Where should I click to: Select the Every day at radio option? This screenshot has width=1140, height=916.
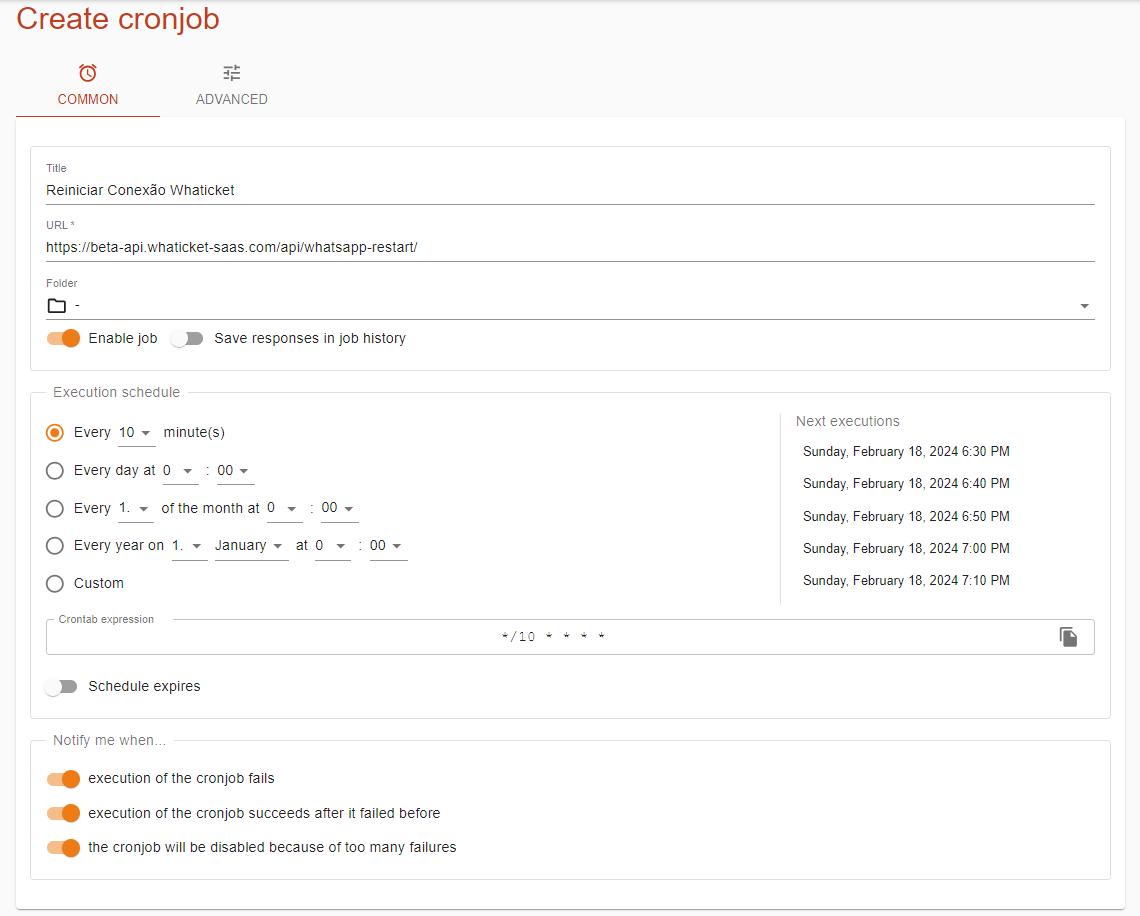pyautogui.click(x=55, y=470)
